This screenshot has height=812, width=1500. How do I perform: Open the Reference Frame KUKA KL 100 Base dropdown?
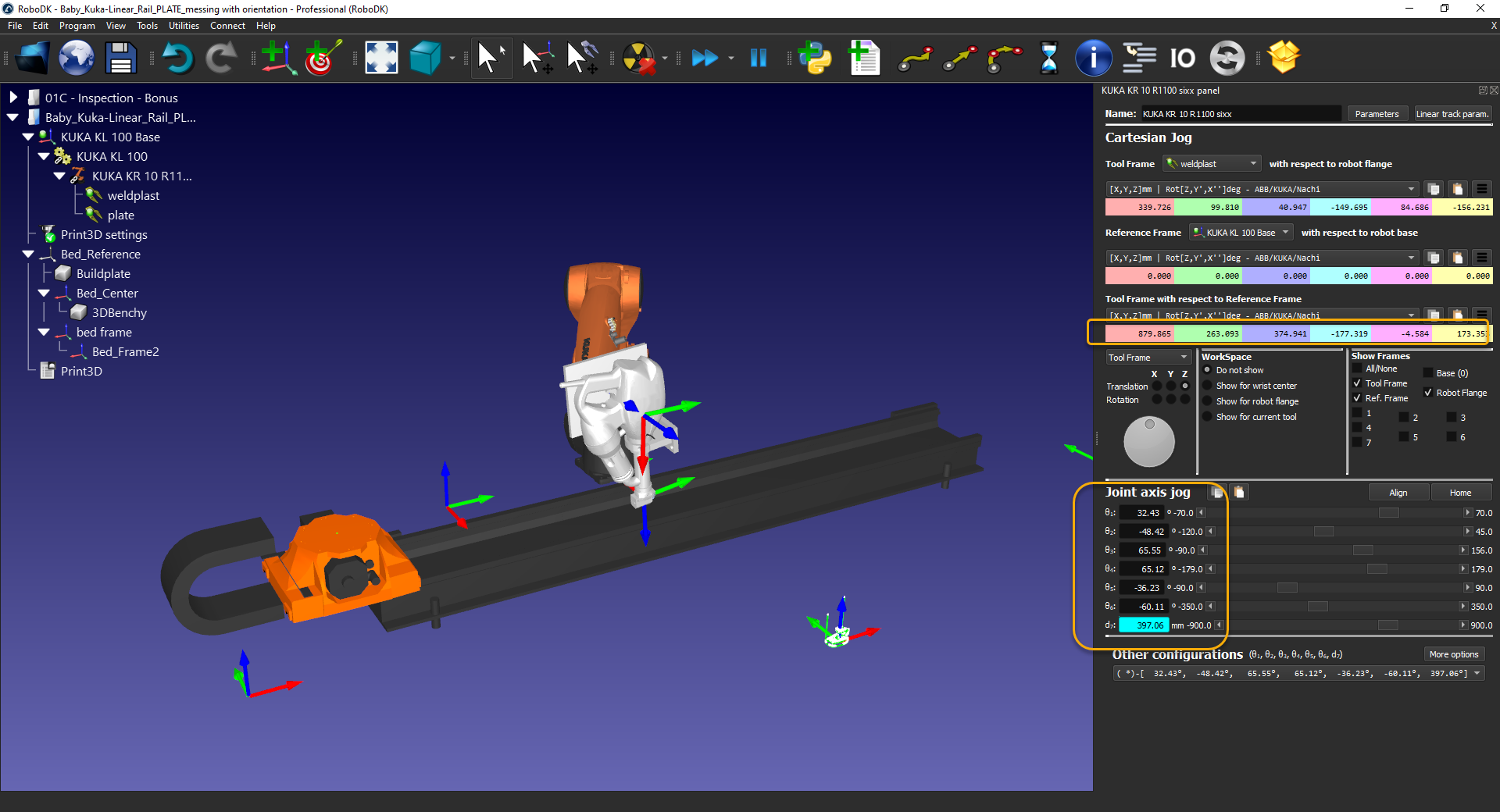pos(1241,233)
